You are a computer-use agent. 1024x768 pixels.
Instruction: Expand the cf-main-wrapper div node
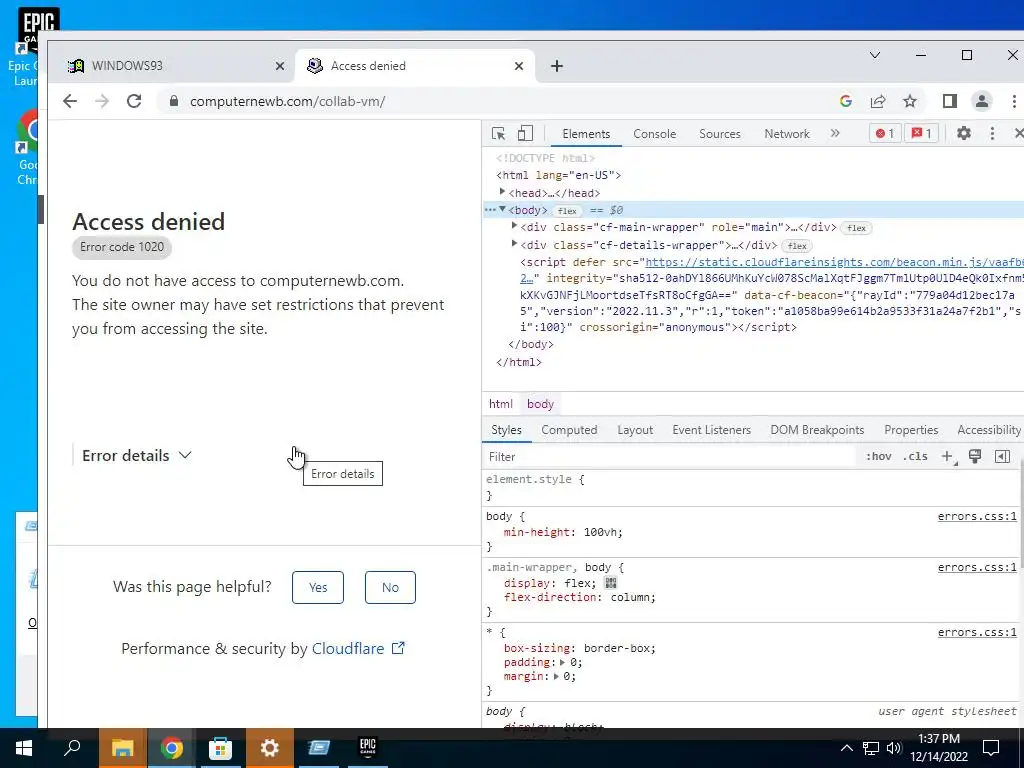coord(514,226)
